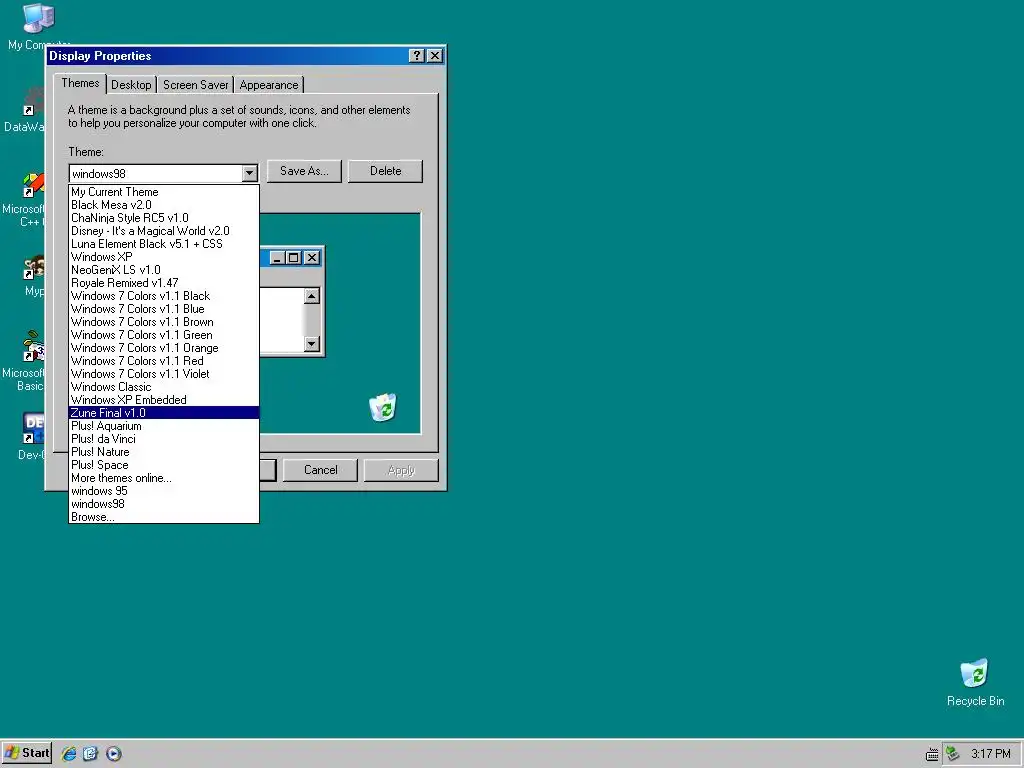Switch to the Desktop tab

click(x=131, y=85)
